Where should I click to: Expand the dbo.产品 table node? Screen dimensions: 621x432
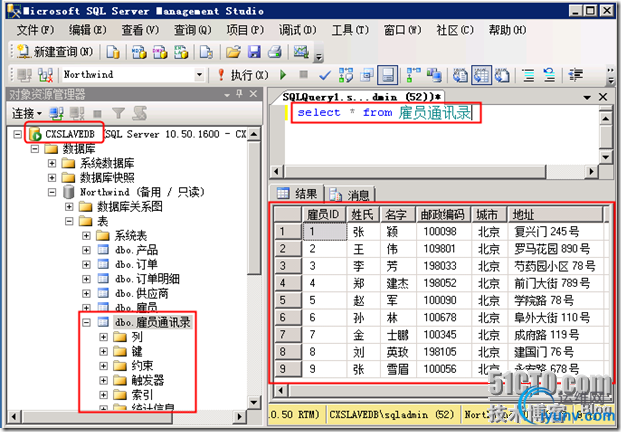[x=86, y=250]
